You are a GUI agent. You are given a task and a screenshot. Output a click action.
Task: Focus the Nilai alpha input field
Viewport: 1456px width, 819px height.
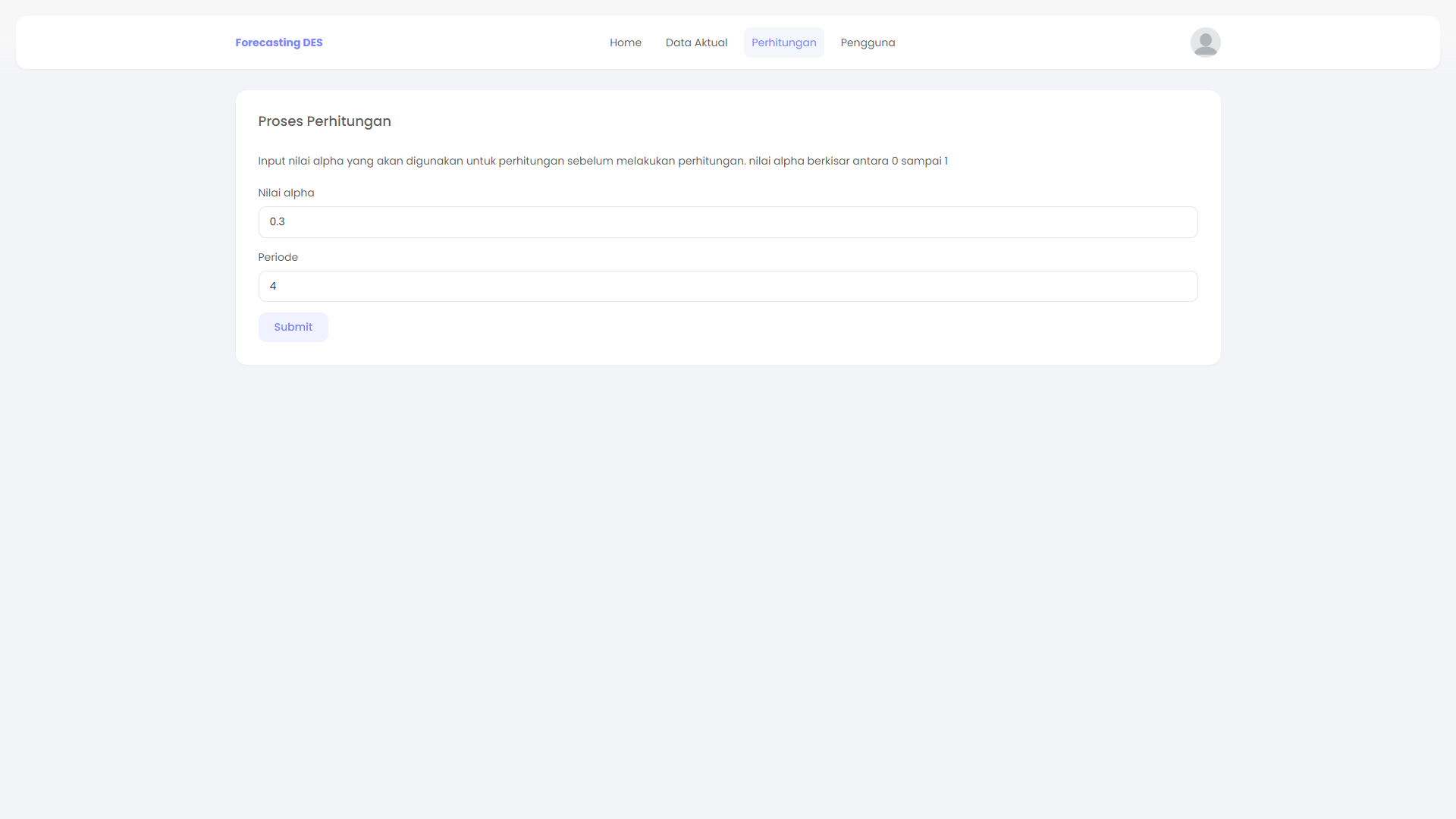[728, 222]
